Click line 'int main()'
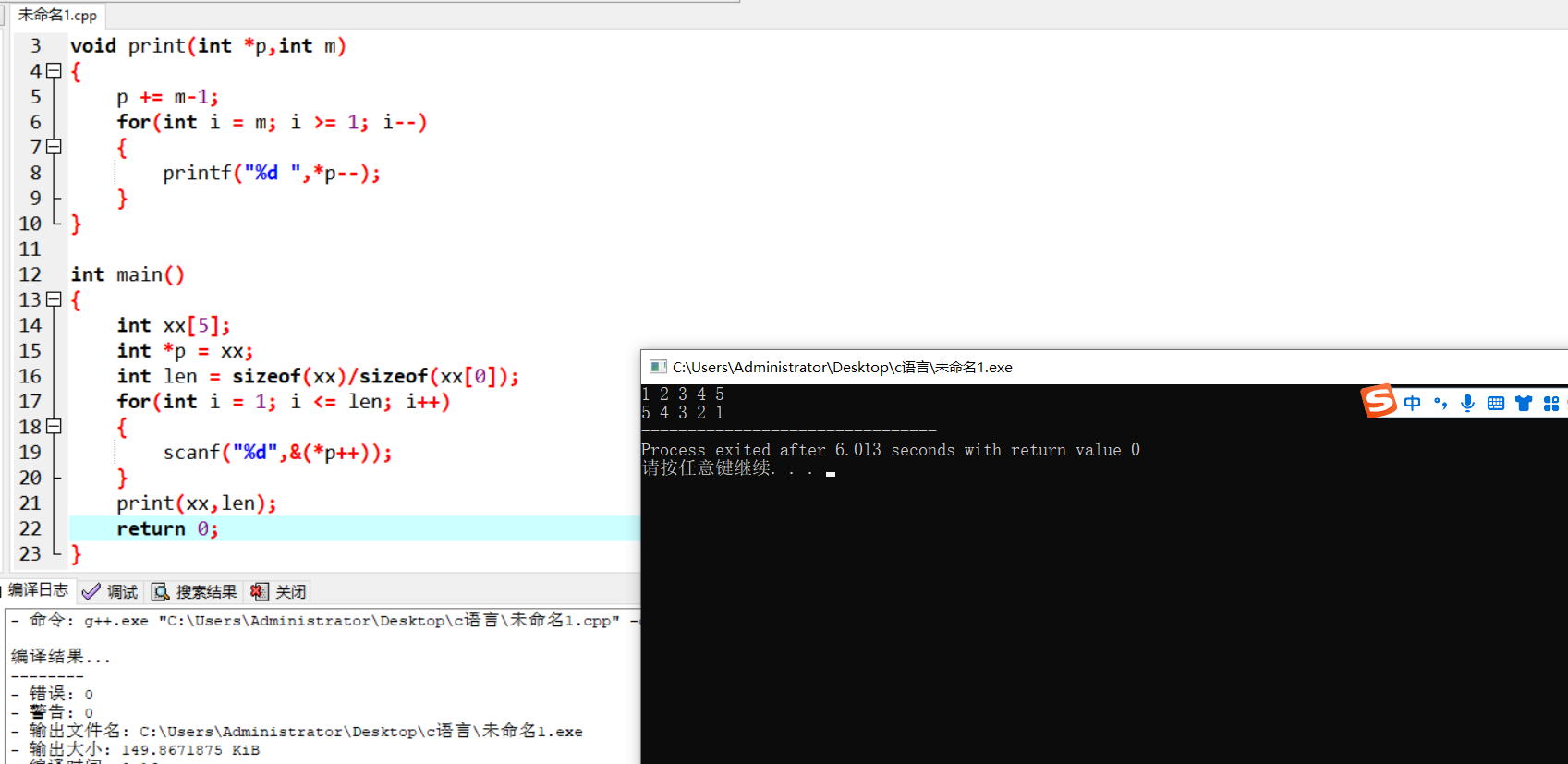Screen dimensions: 1568x764 pos(128,274)
